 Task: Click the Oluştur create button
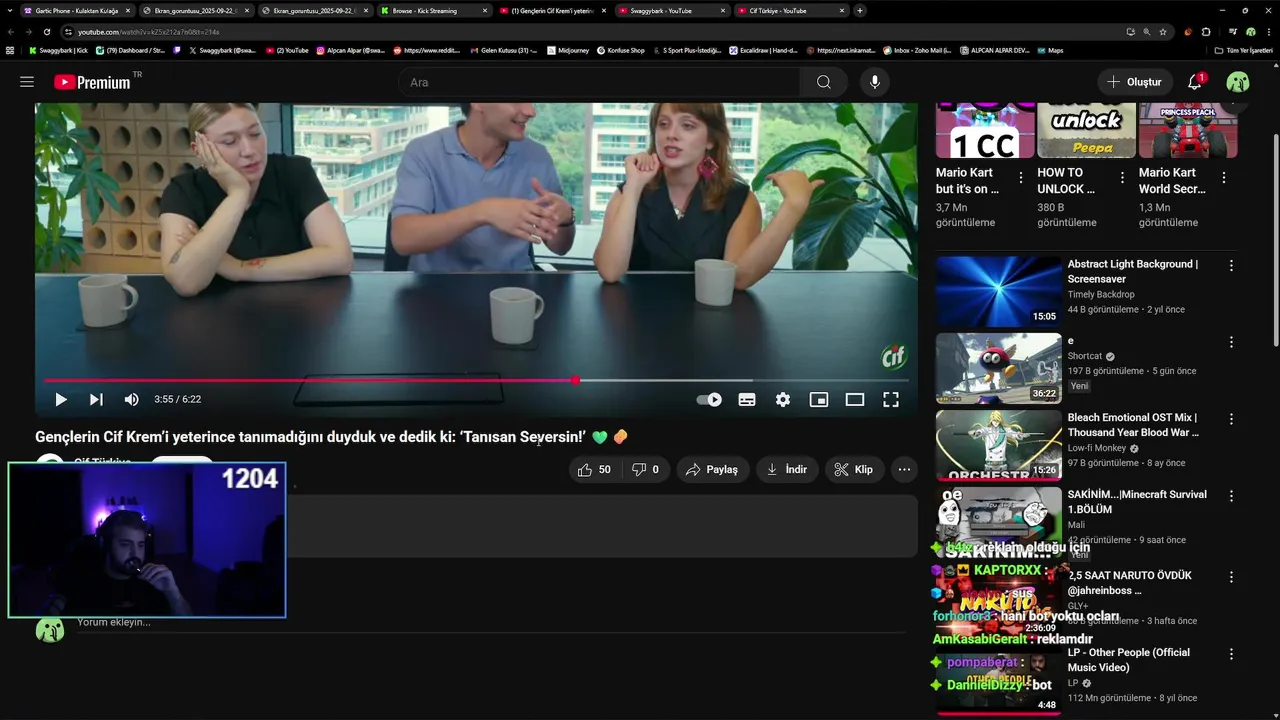[1135, 82]
